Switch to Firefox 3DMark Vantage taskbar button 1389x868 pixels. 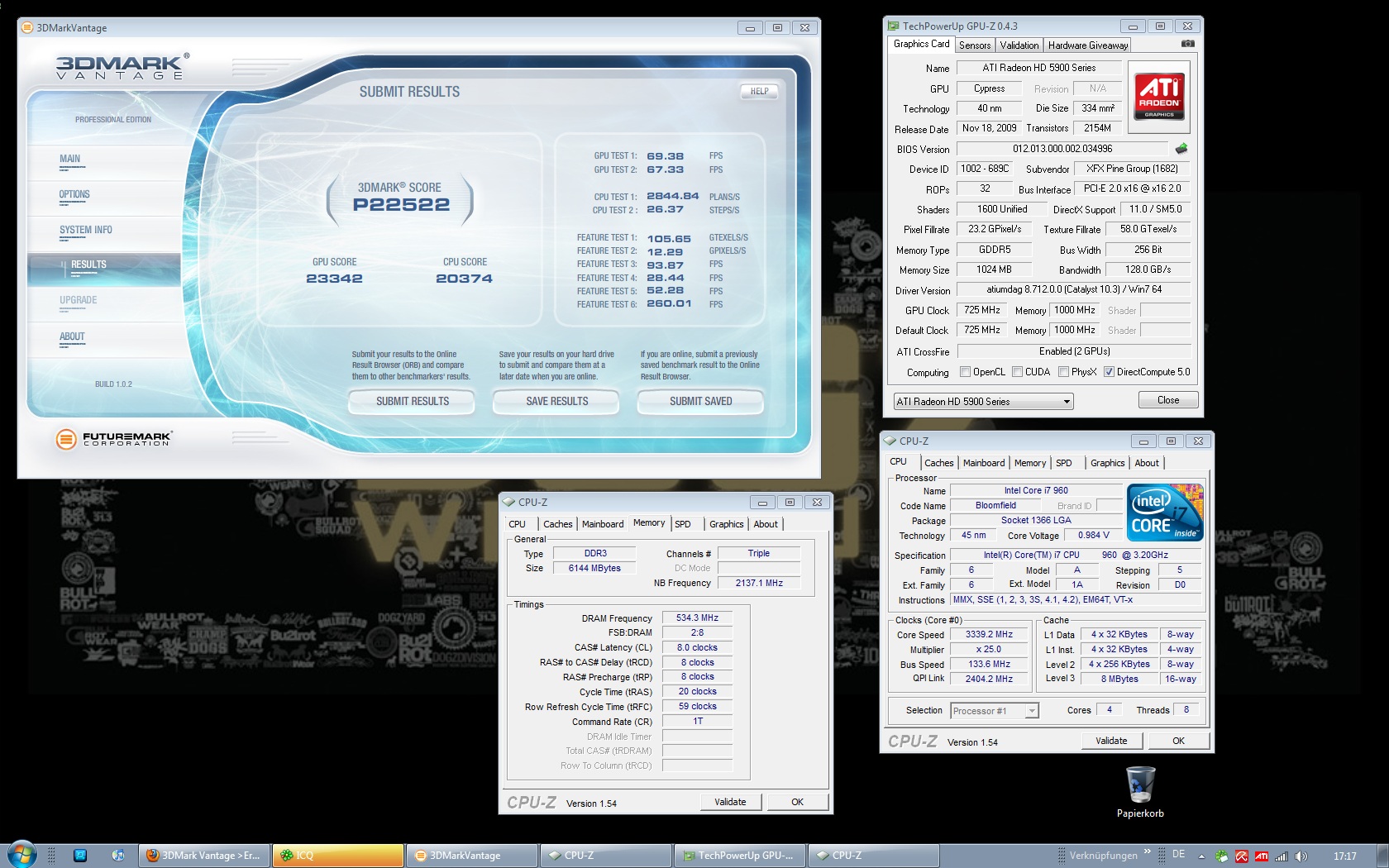point(203,856)
